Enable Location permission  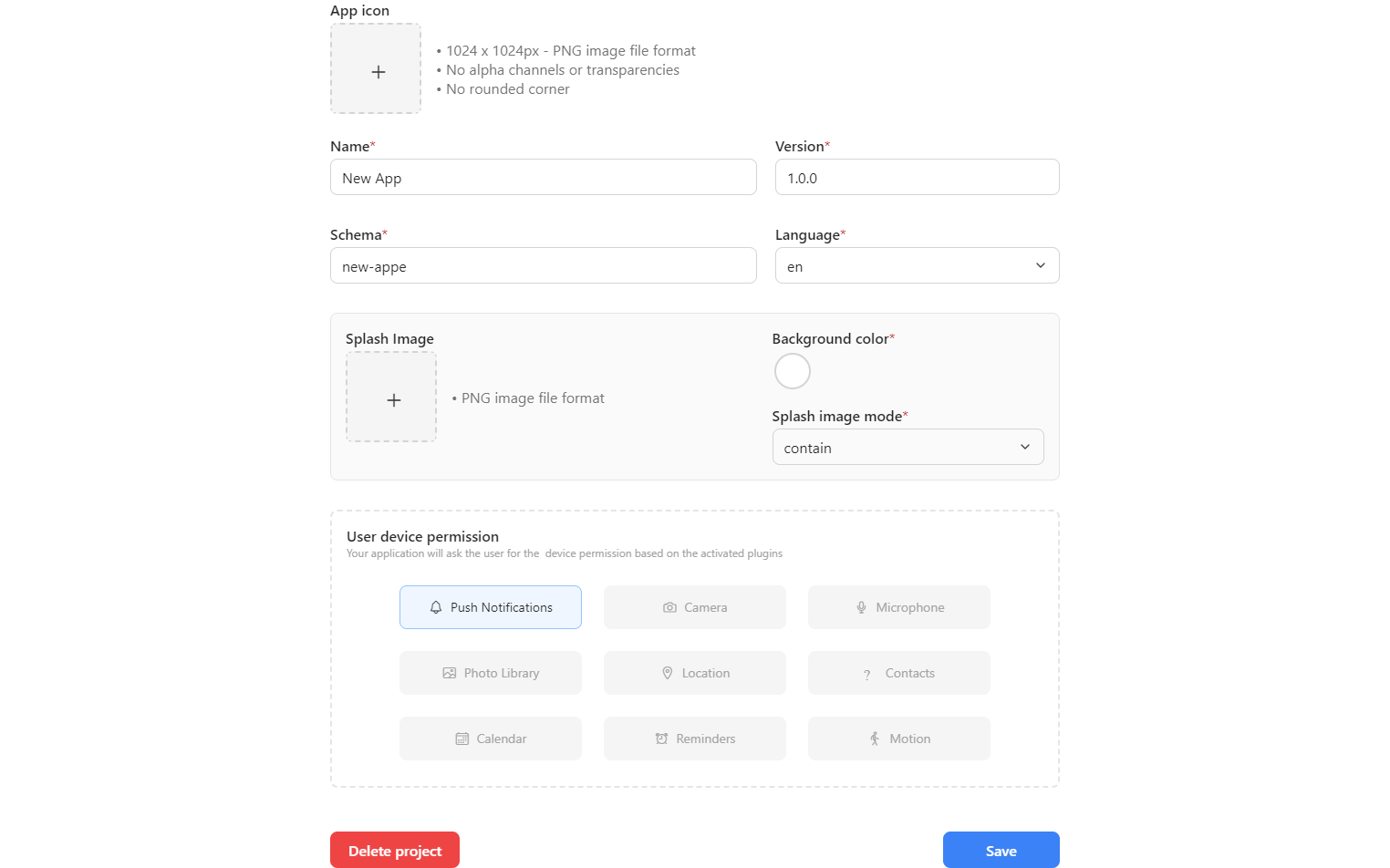[x=695, y=673]
